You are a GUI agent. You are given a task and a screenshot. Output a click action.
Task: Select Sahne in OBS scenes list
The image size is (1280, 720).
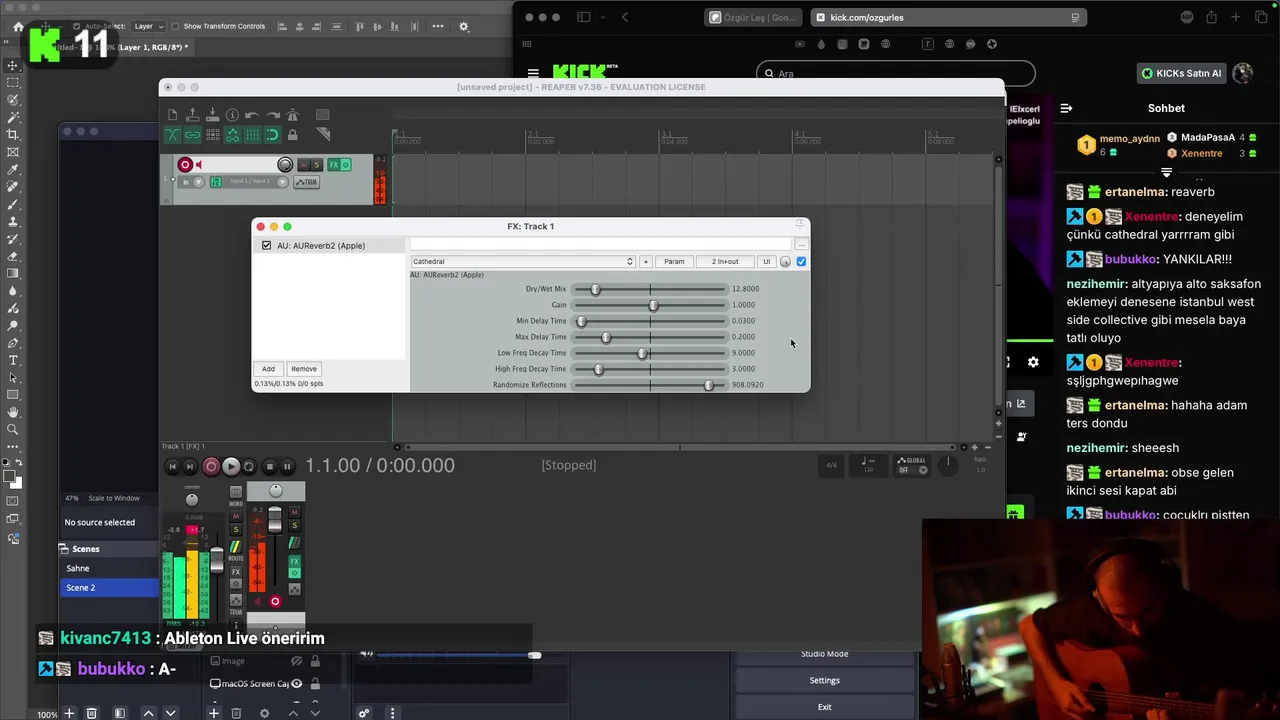pos(108,568)
